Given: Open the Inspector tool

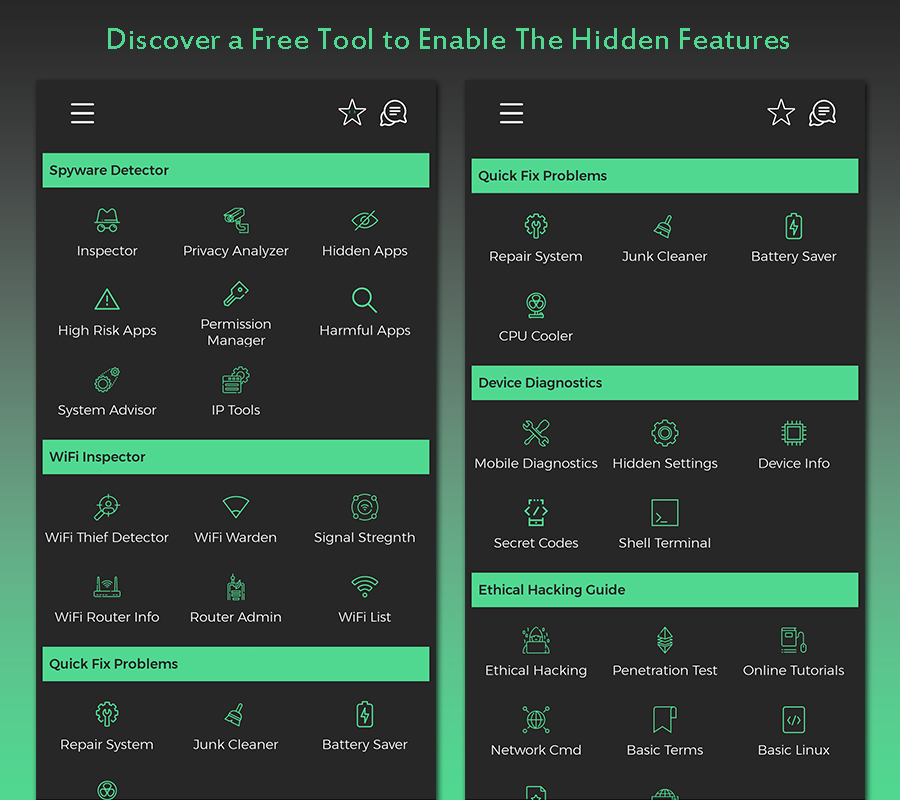Looking at the screenshot, I should tap(107, 233).
